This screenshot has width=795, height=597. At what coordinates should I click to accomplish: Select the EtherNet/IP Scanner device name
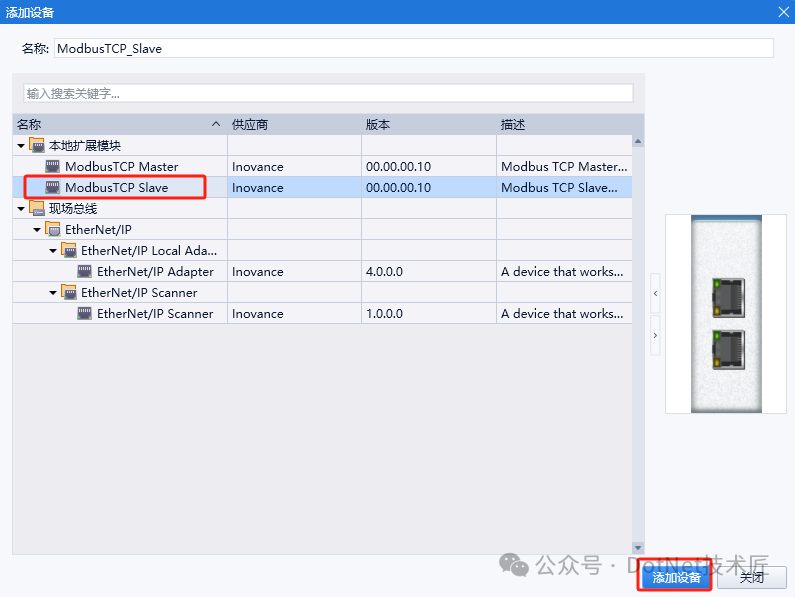click(155, 313)
